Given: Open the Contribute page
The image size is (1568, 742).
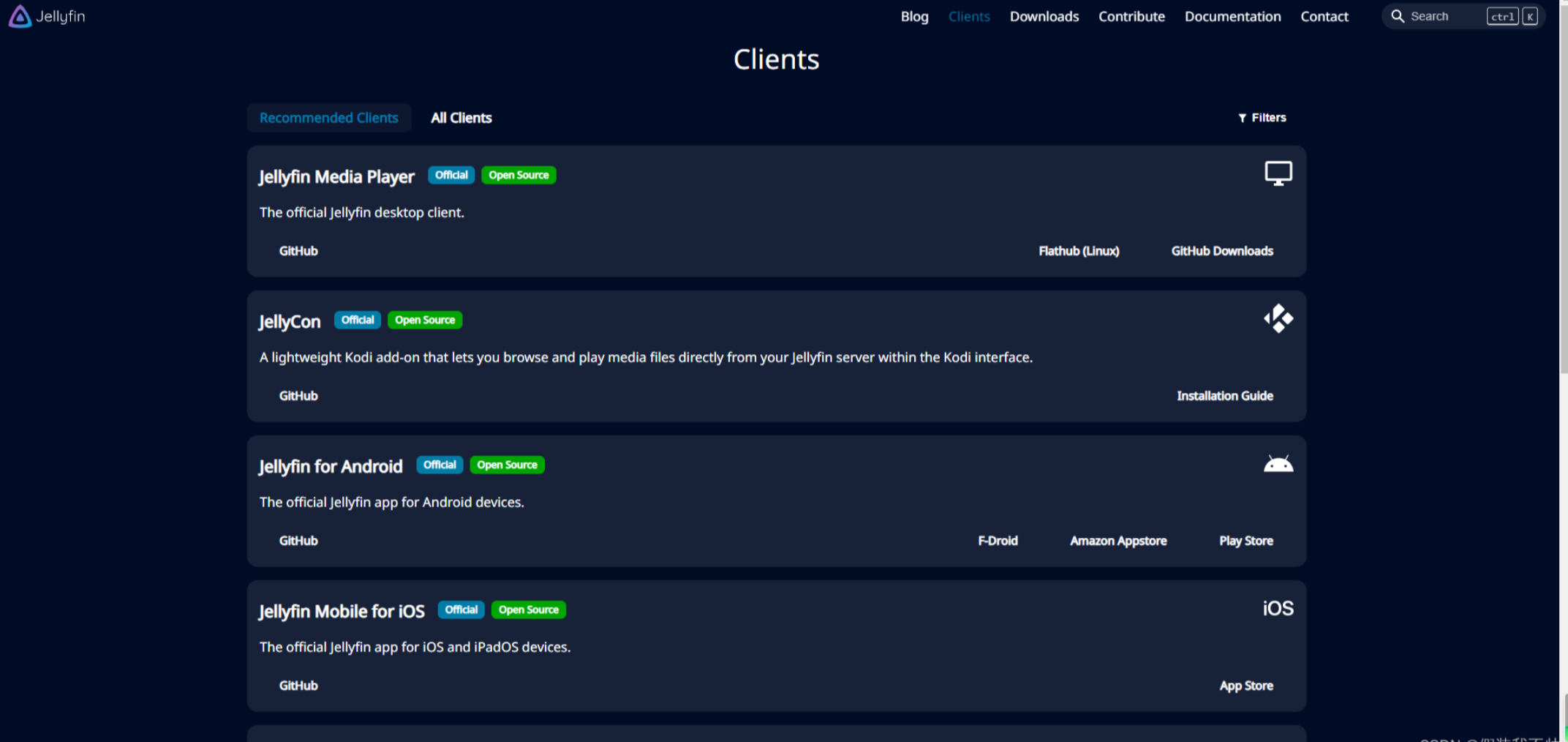Looking at the screenshot, I should [x=1131, y=16].
